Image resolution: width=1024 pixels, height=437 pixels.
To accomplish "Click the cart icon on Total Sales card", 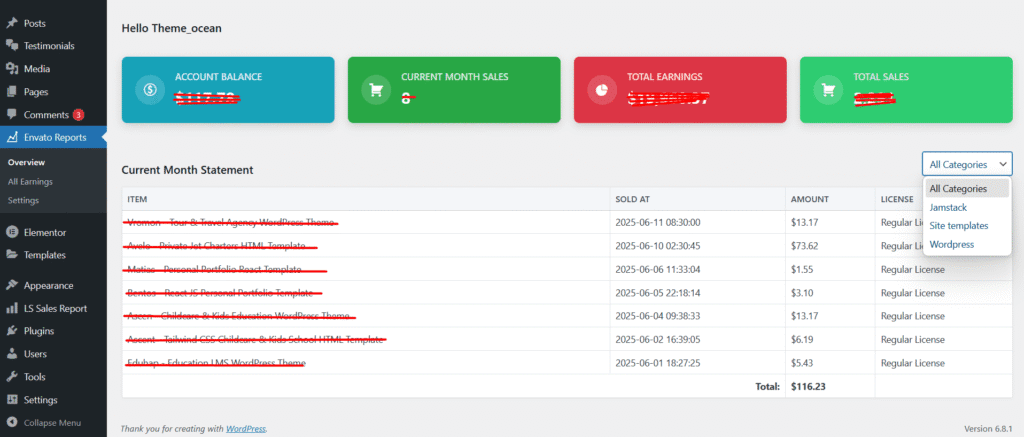I will (x=828, y=90).
